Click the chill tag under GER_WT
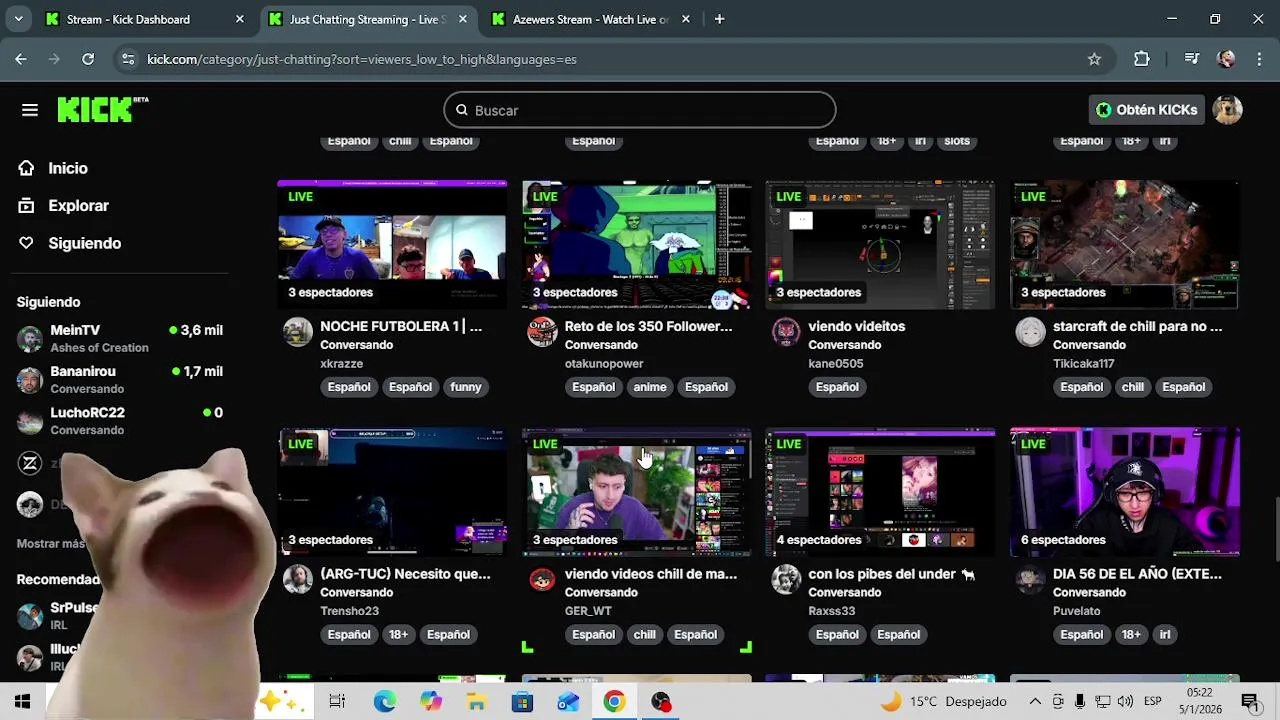The image size is (1280, 720). pyautogui.click(x=645, y=634)
